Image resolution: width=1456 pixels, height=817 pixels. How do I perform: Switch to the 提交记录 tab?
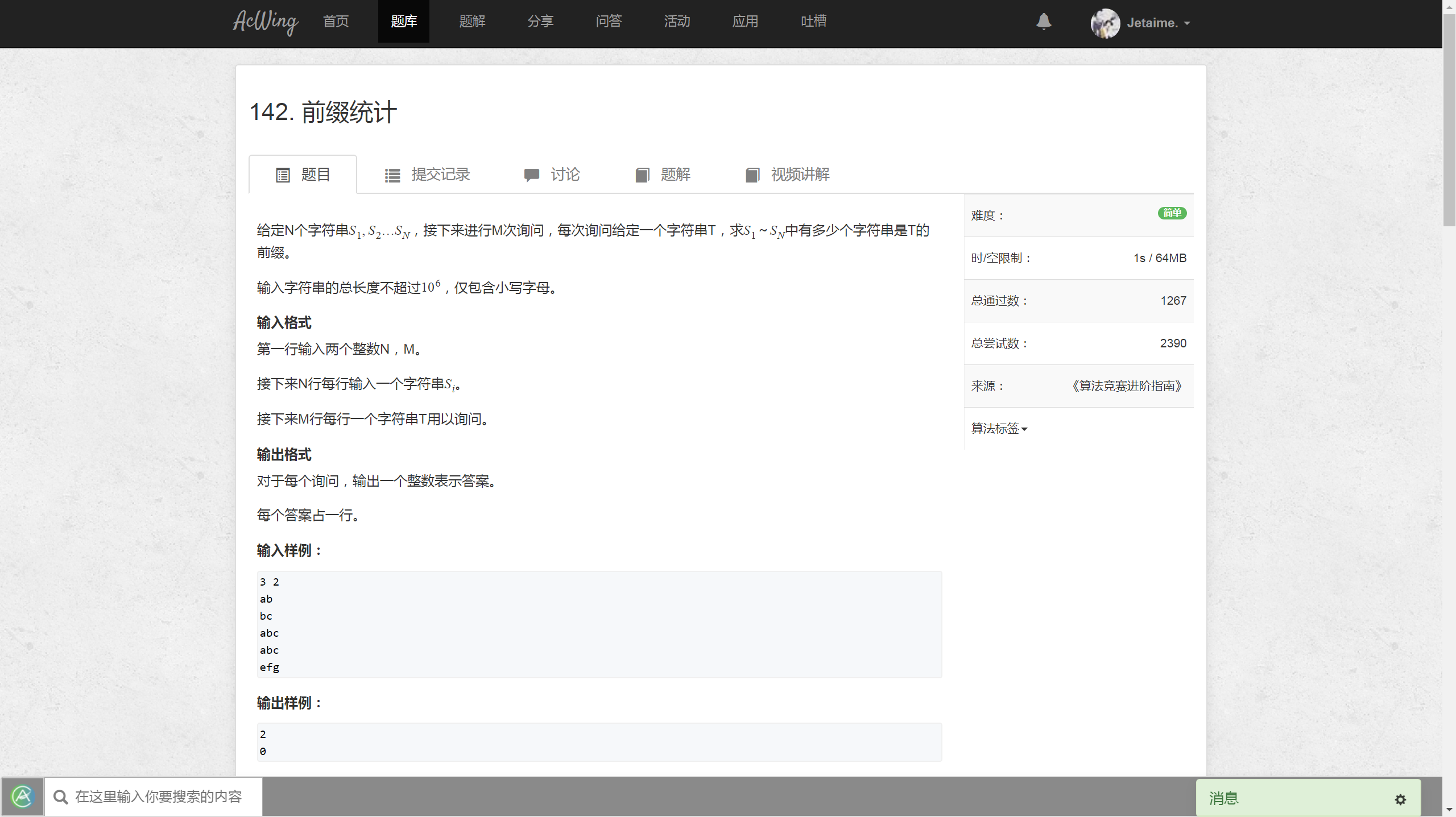click(x=441, y=175)
